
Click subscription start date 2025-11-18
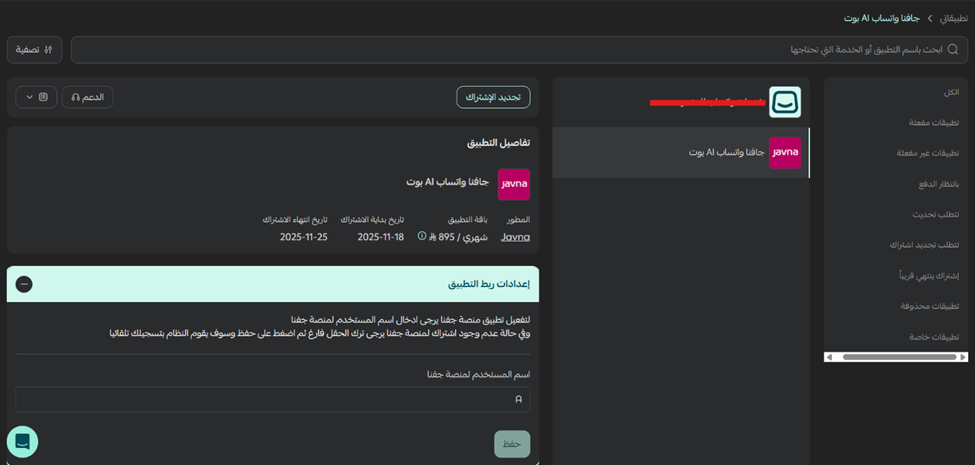[x=381, y=237]
